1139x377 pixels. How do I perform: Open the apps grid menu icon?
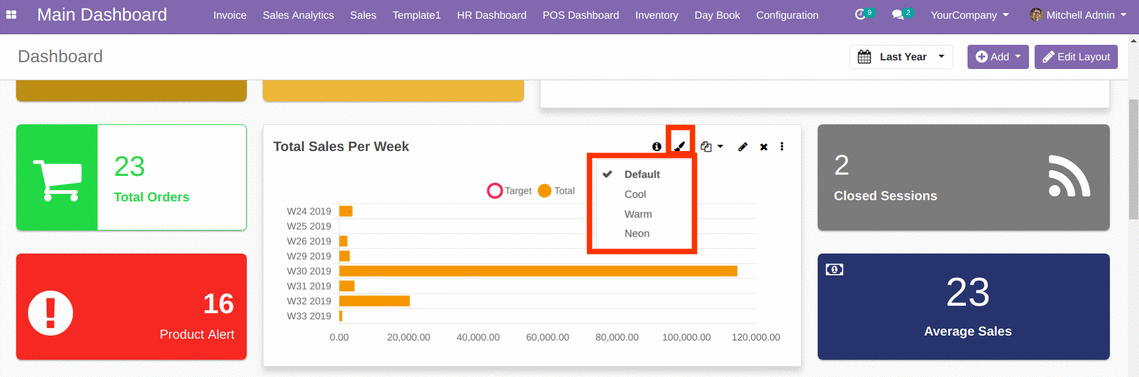(11, 15)
